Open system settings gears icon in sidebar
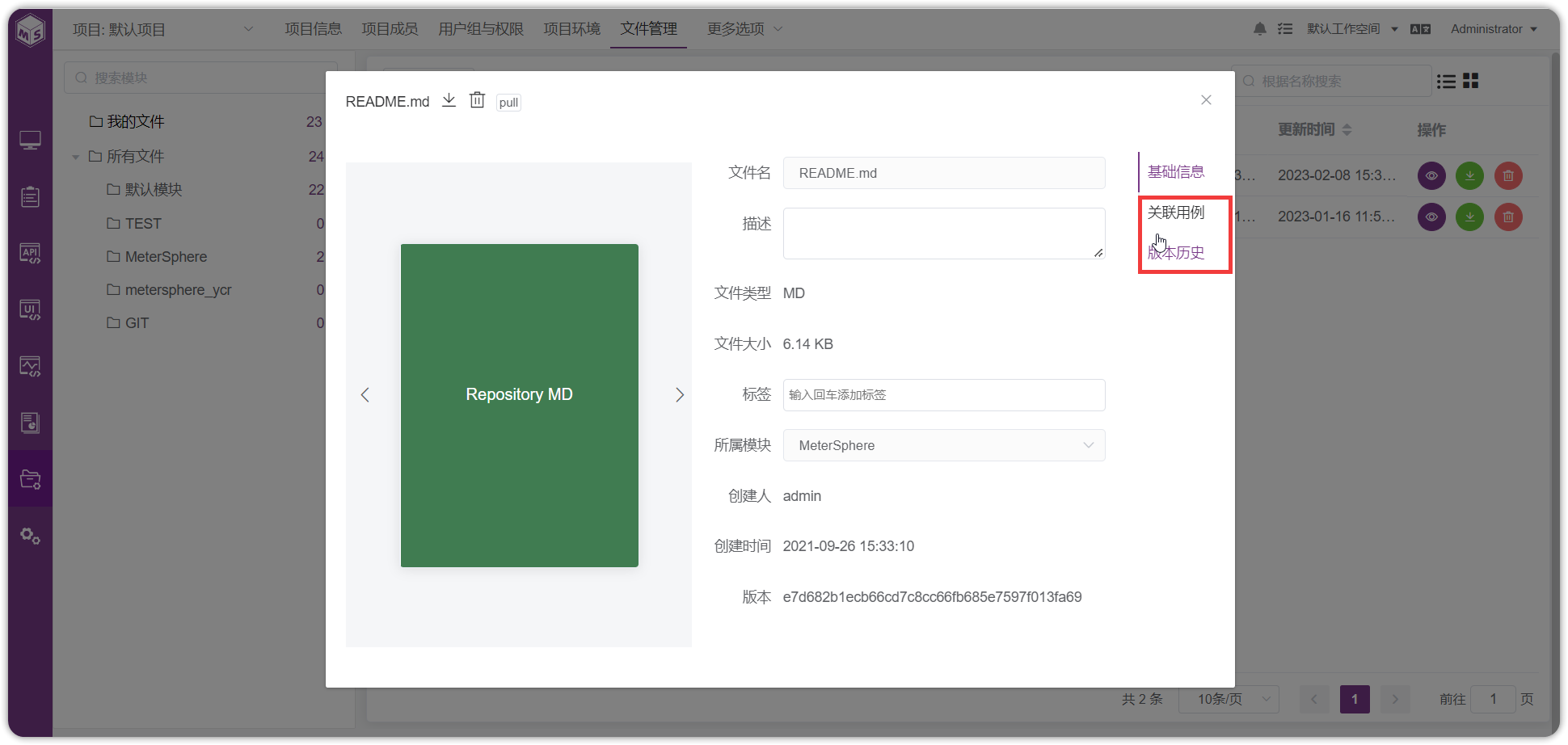Screen dimensions: 1568x745 [x=31, y=536]
